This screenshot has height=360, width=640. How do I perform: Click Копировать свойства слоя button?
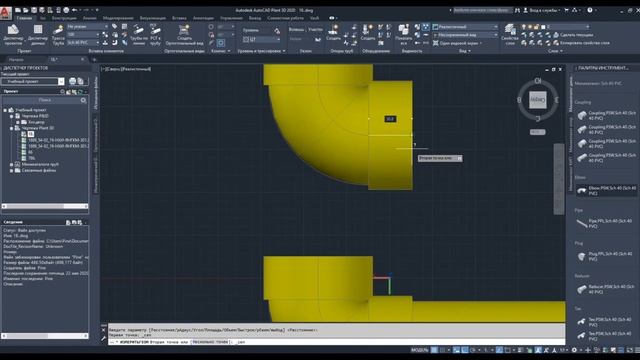point(582,43)
